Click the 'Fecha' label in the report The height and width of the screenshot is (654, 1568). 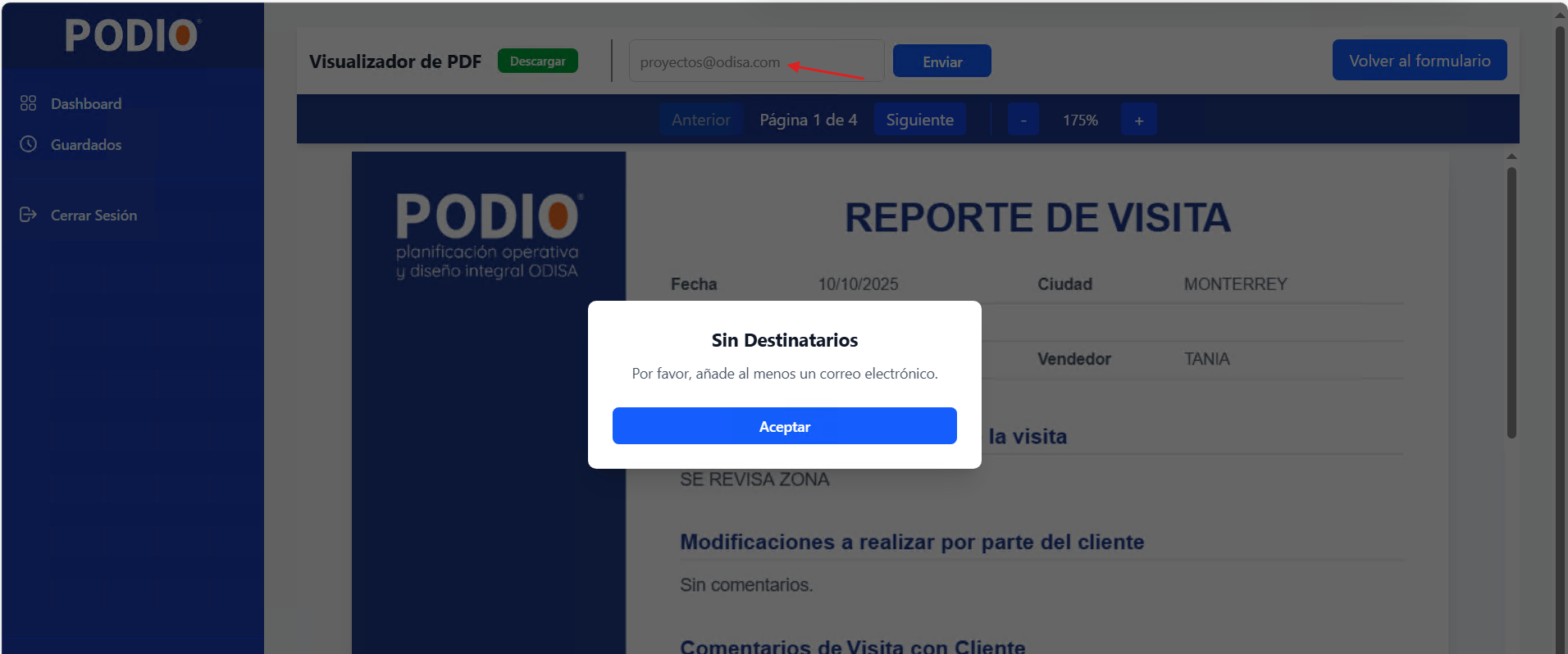[694, 284]
